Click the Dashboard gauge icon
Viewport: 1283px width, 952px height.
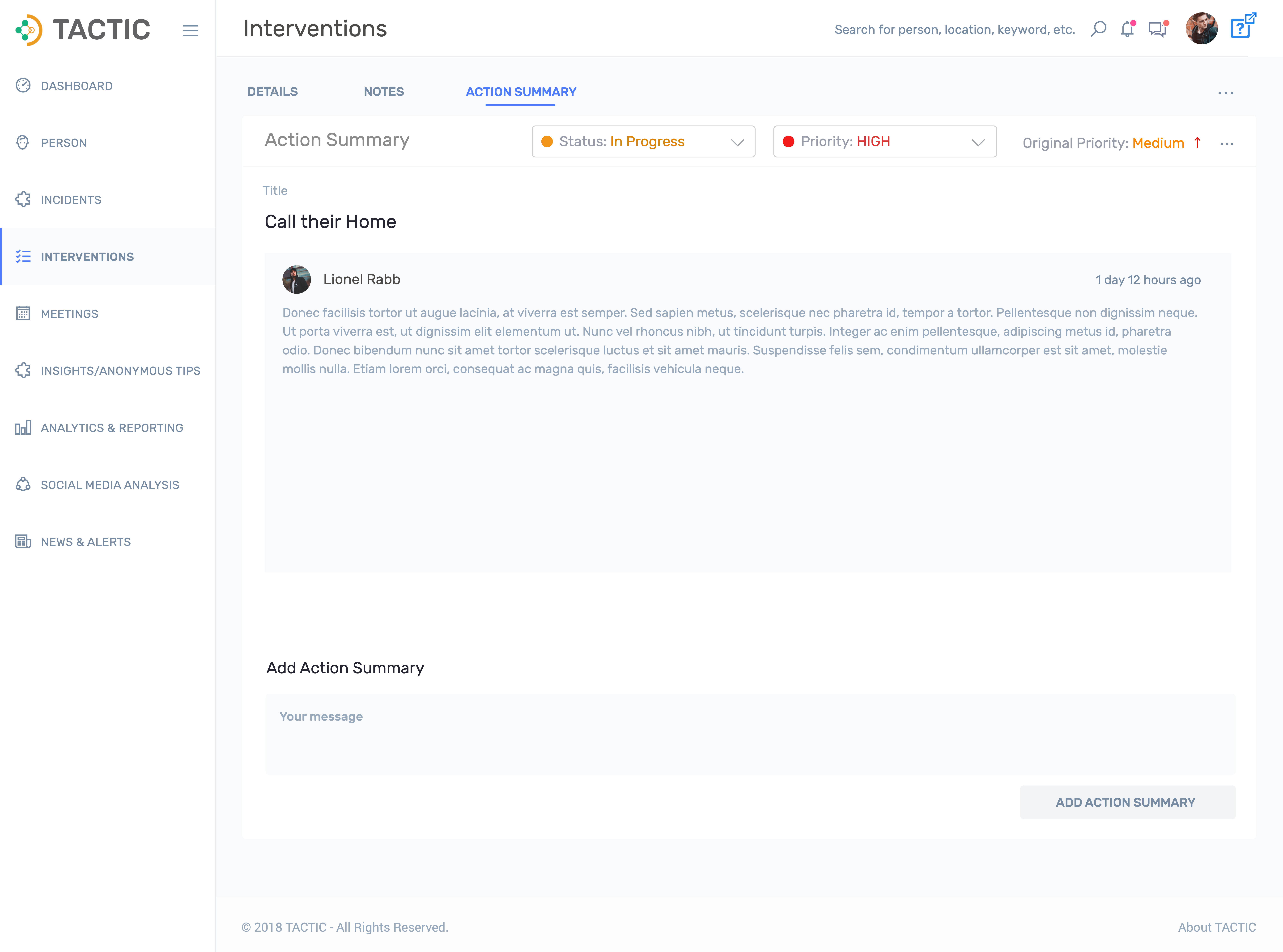pyautogui.click(x=23, y=85)
